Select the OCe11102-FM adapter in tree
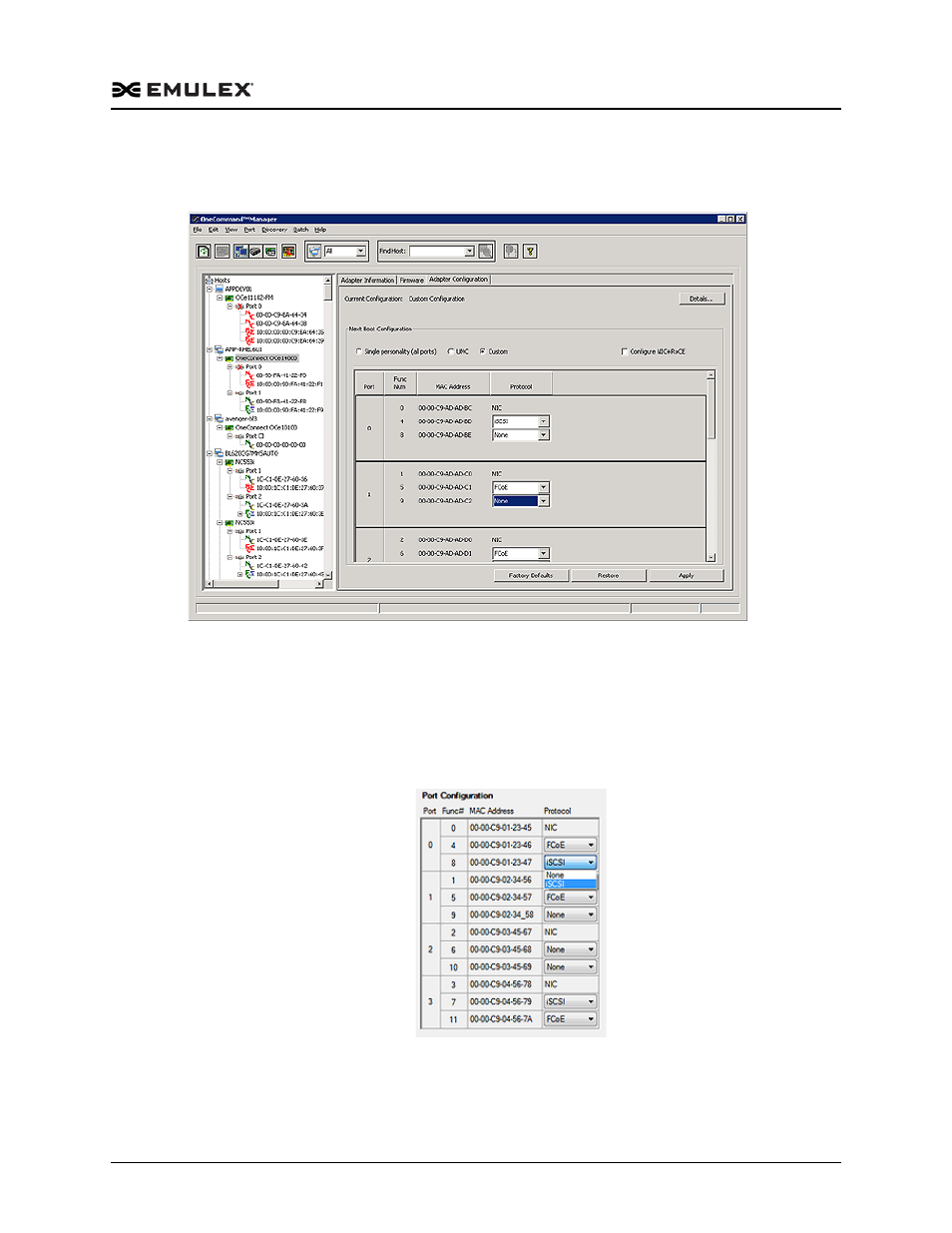 253,298
